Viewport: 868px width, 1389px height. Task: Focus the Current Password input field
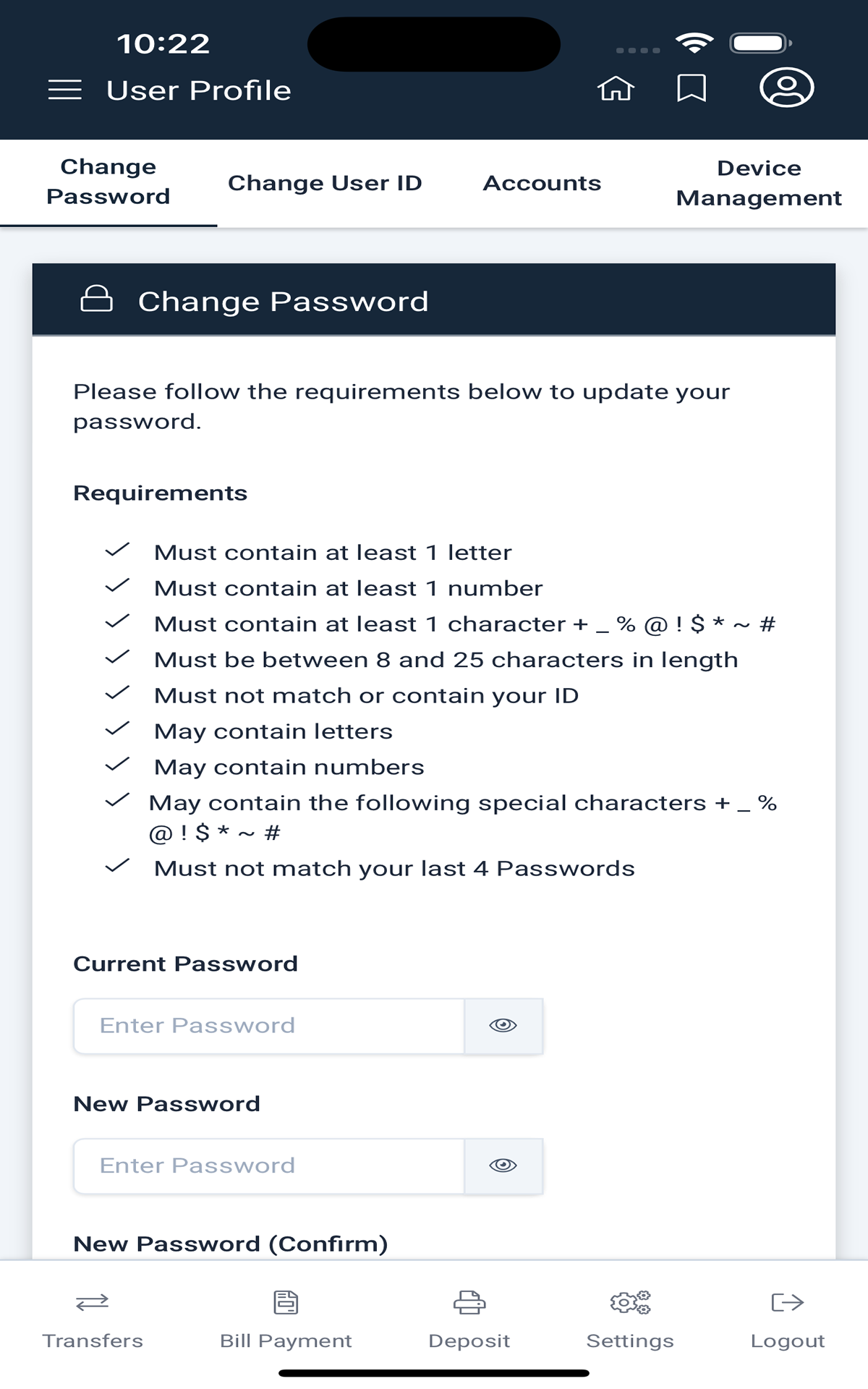[x=269, y=1025]
